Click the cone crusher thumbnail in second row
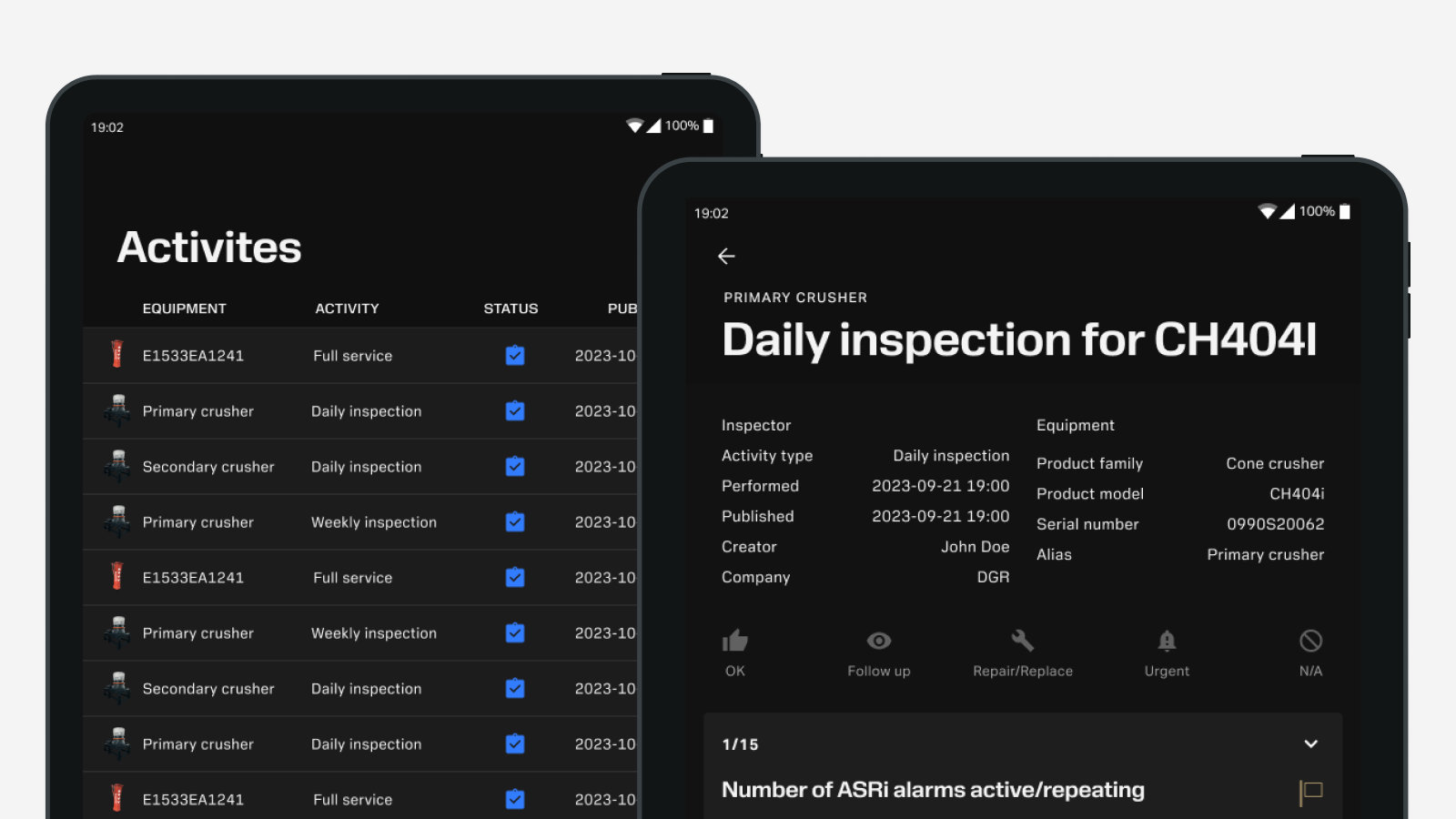Screen dimensions: 1456x819 117,411
